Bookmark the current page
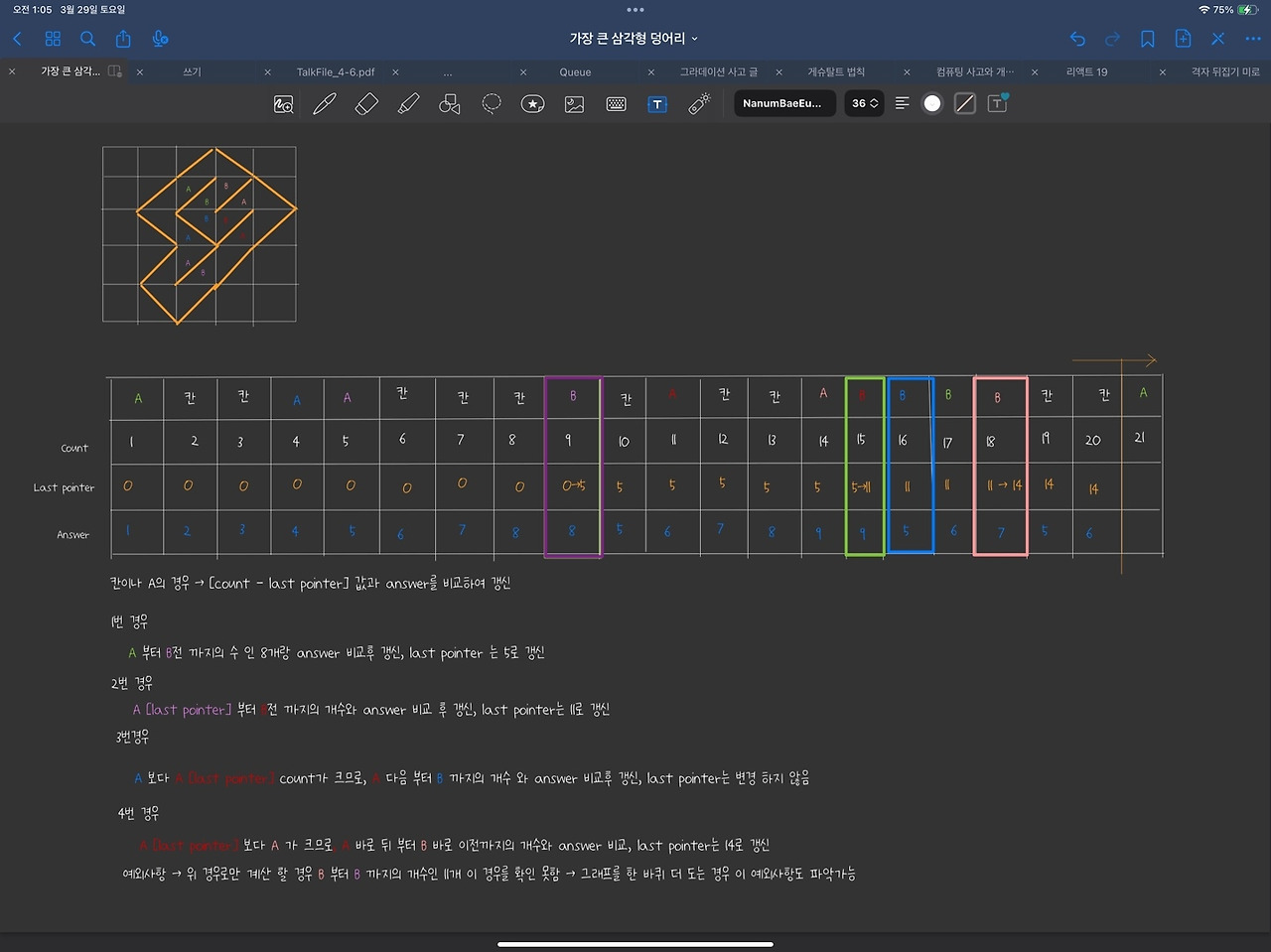1271x952 pixels. (x=1147, y=39)
